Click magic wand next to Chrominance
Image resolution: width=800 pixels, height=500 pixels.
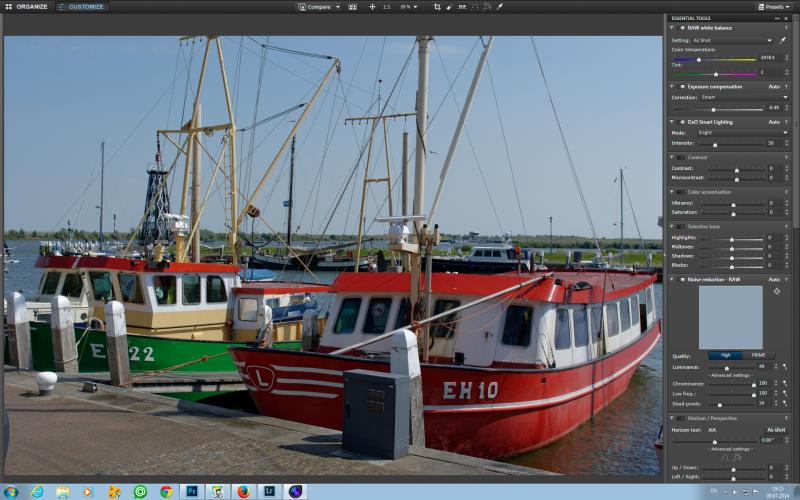point(785,384)
